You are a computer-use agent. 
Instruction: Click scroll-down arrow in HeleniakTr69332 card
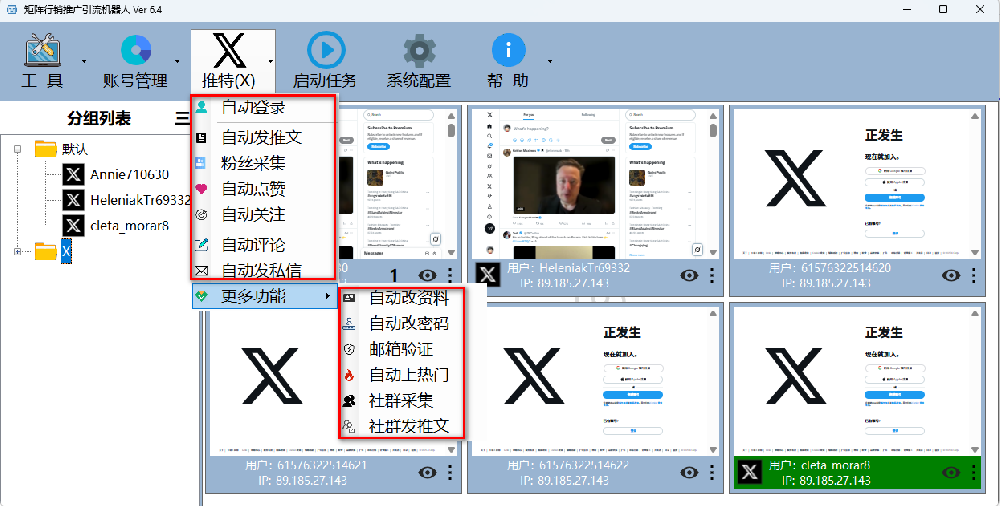[x=713, y=253]
